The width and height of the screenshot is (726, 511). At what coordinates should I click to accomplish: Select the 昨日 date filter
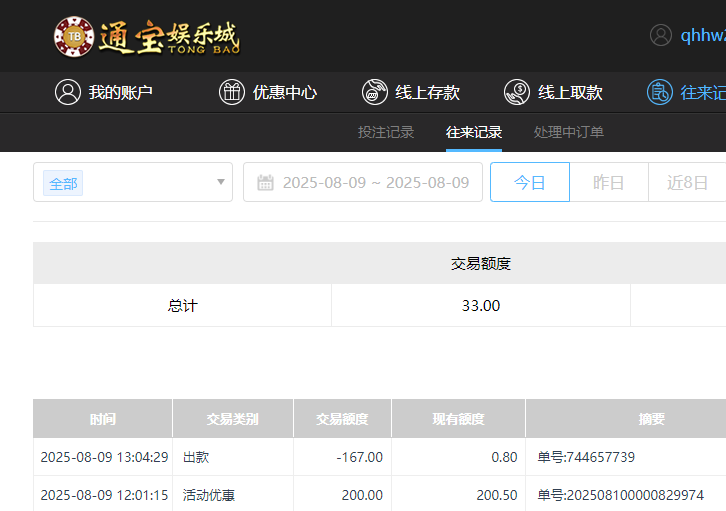click(608, 183)
